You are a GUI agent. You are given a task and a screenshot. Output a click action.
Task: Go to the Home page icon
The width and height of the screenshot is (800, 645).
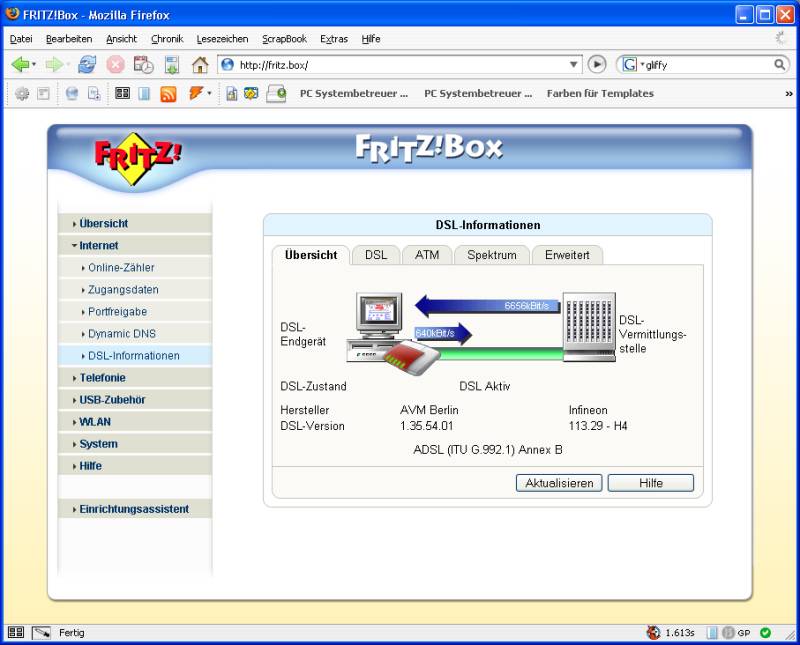pos(200,65)
